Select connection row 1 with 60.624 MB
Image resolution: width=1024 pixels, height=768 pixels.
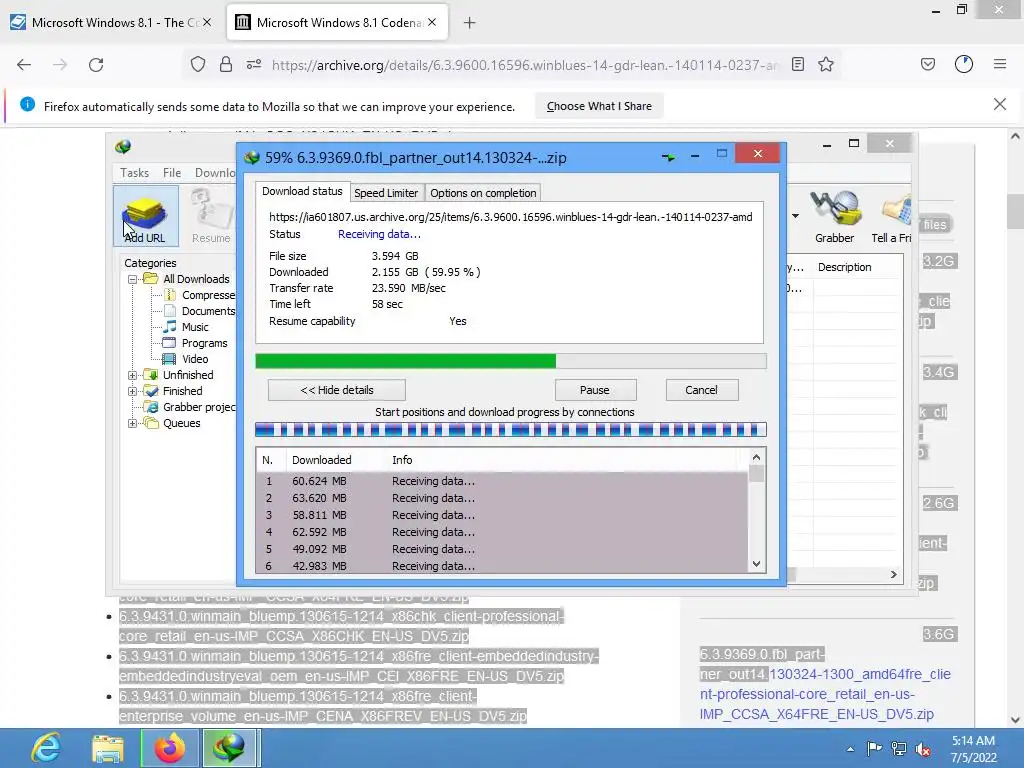coord(502,481)
